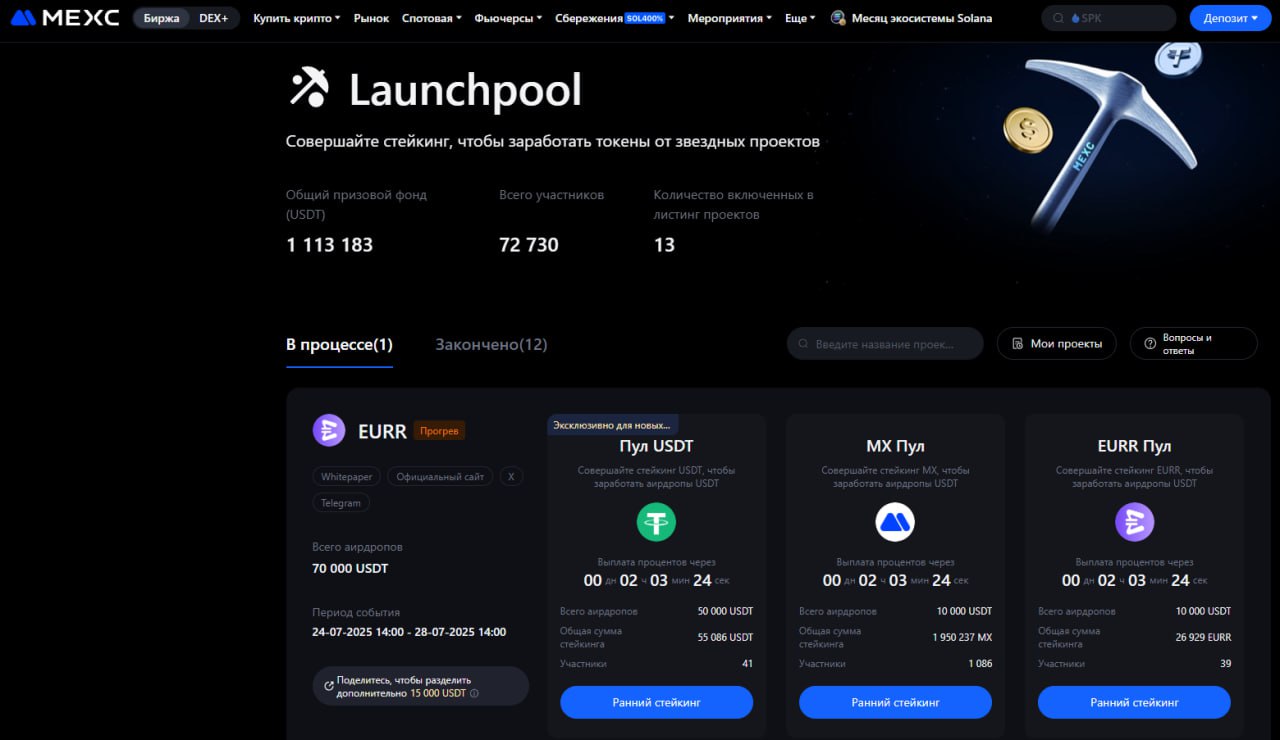This screenshot has width=1280, height=740.
Task: Click the 1 950 237 MX staking total
Action: point(962,637)
